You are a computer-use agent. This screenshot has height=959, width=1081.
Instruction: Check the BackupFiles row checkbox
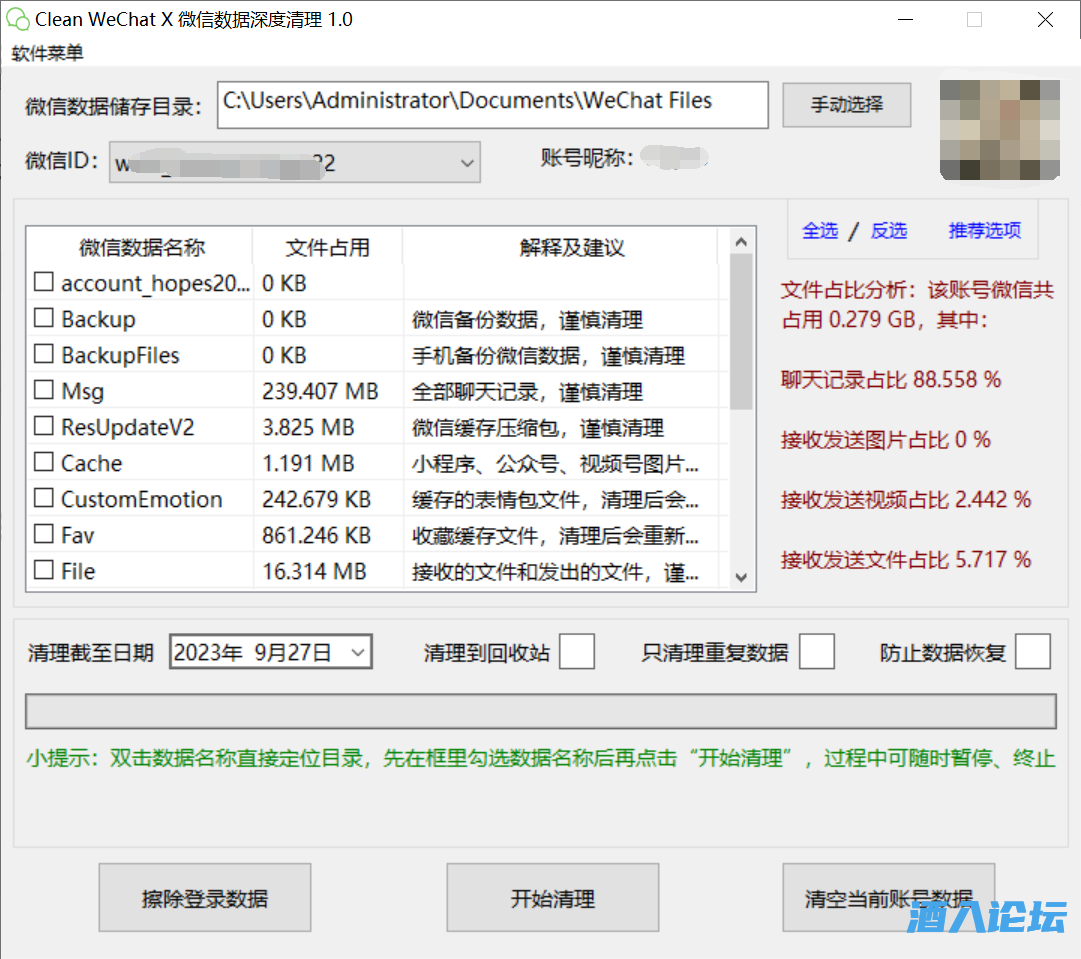point(43,353)
